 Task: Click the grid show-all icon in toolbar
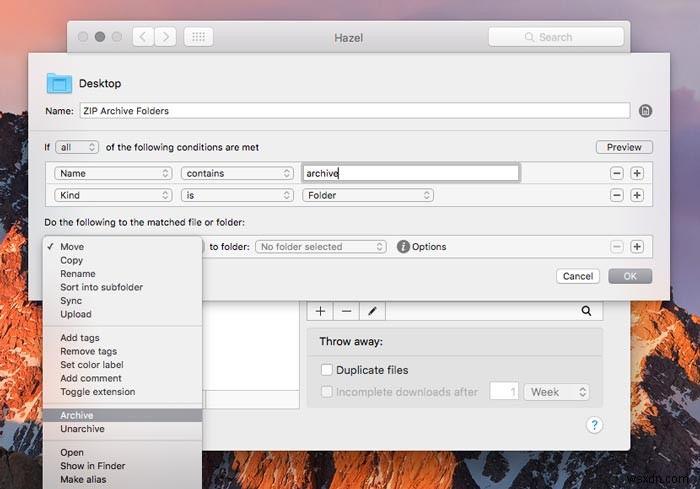coord(197,37)
